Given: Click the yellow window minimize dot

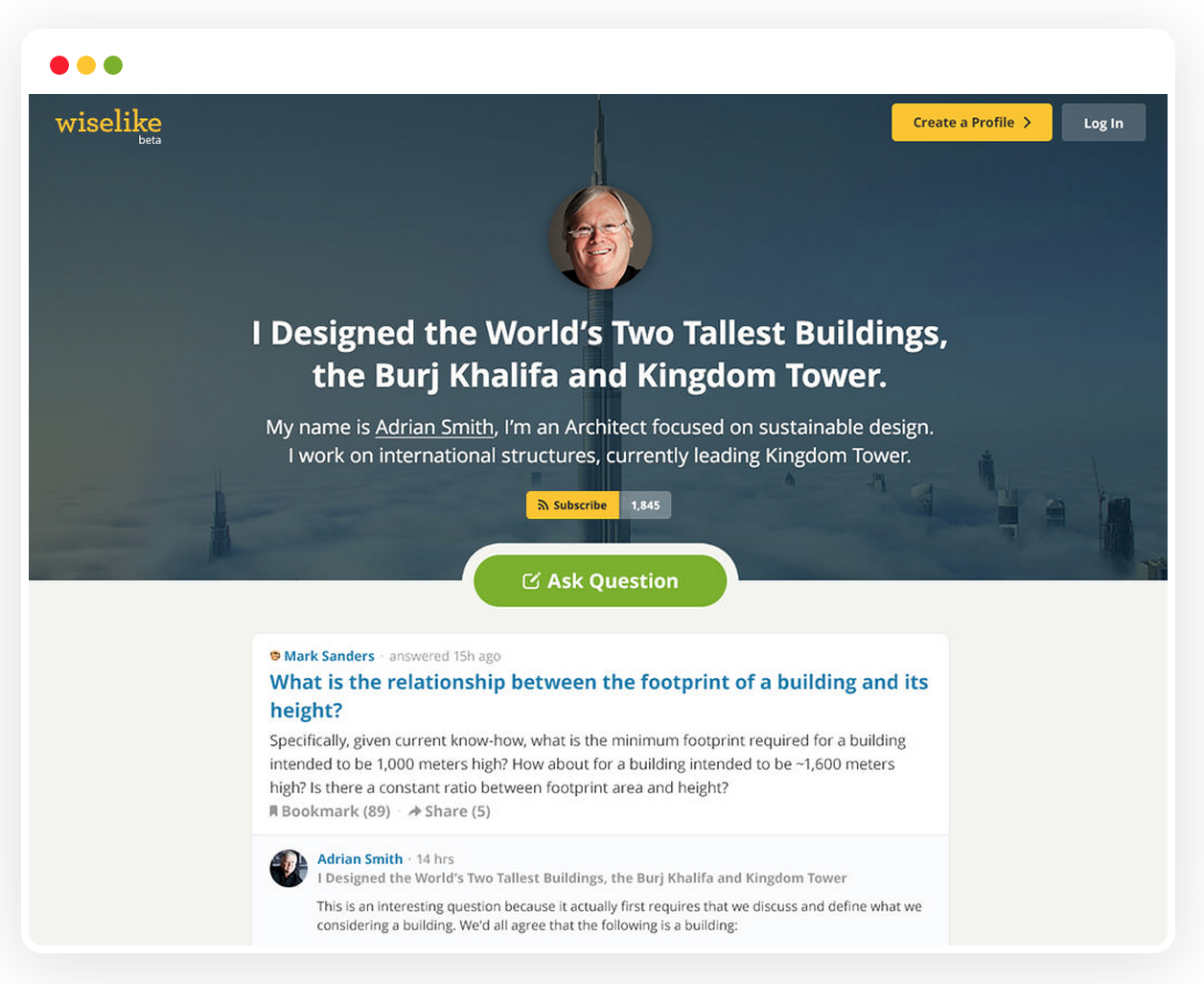Looking at the screenshot, I should [x=86, y=65].
